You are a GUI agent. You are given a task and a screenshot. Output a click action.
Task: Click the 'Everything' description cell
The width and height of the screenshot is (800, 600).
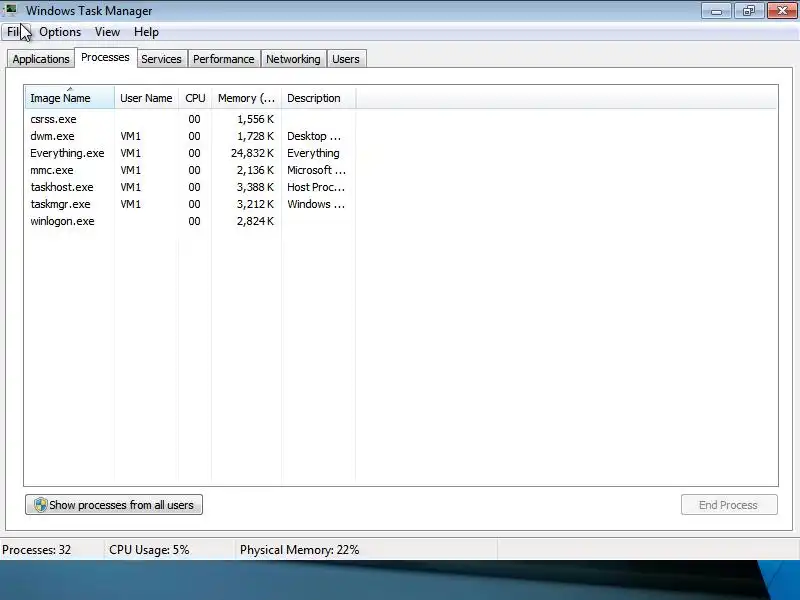pyautogui.click(x=313, y=153)
